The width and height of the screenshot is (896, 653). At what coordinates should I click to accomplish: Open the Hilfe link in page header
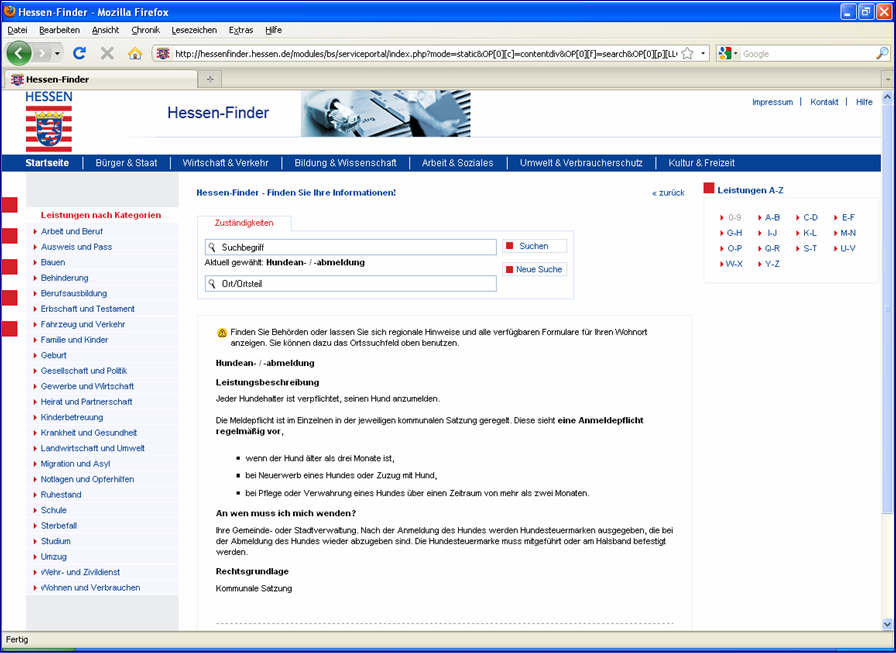pos(864,102)
